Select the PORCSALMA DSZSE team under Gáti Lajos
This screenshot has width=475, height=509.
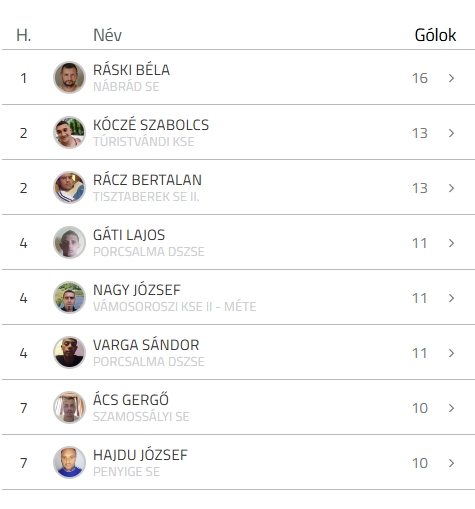coord(149,252)
